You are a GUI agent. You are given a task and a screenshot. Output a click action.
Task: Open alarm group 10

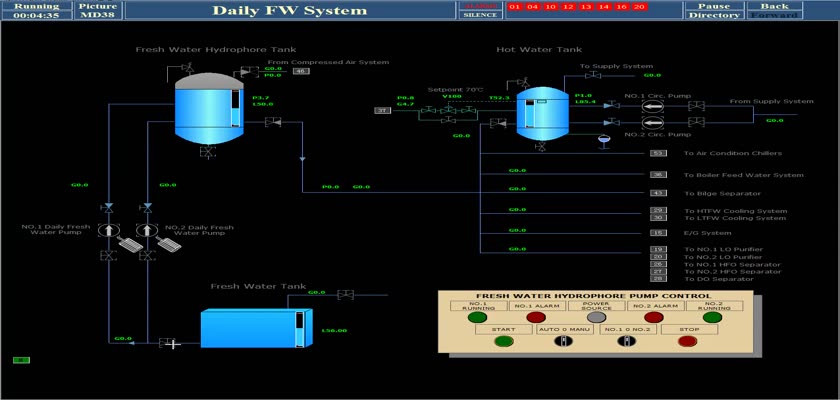551,7
